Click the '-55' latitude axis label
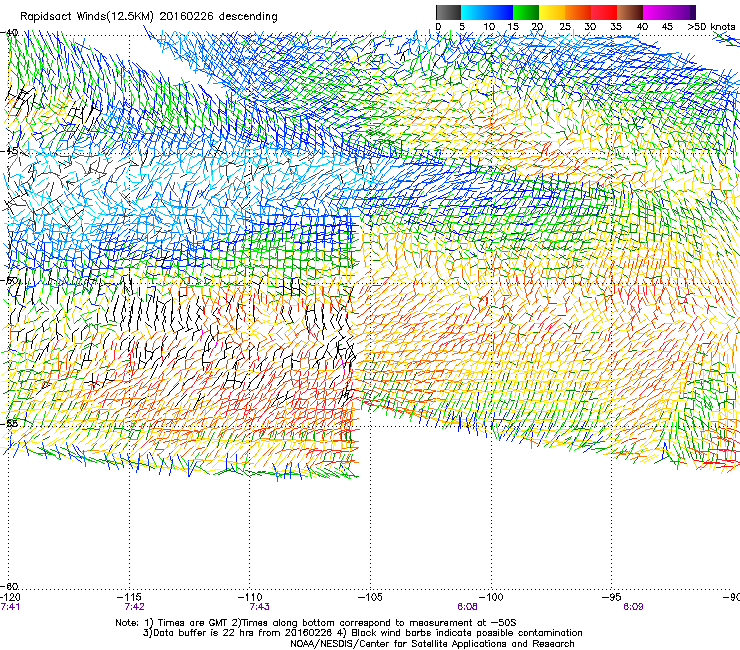The width and height of the screenshot is (740, 650). [x=9, y=423]
